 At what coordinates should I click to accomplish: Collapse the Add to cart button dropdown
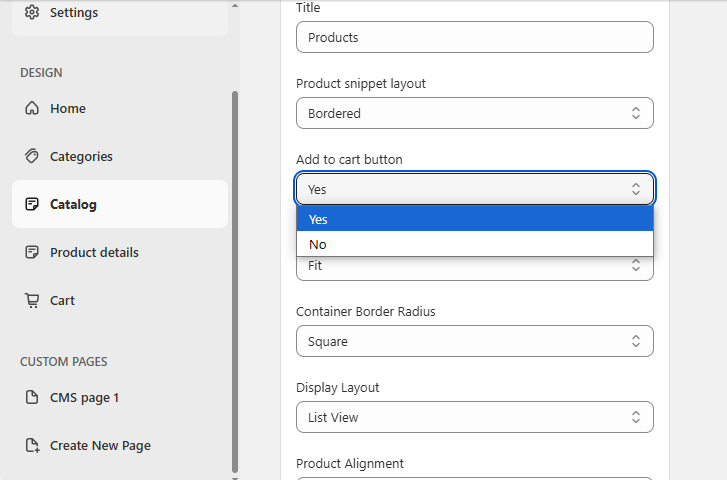click(475, 189)
